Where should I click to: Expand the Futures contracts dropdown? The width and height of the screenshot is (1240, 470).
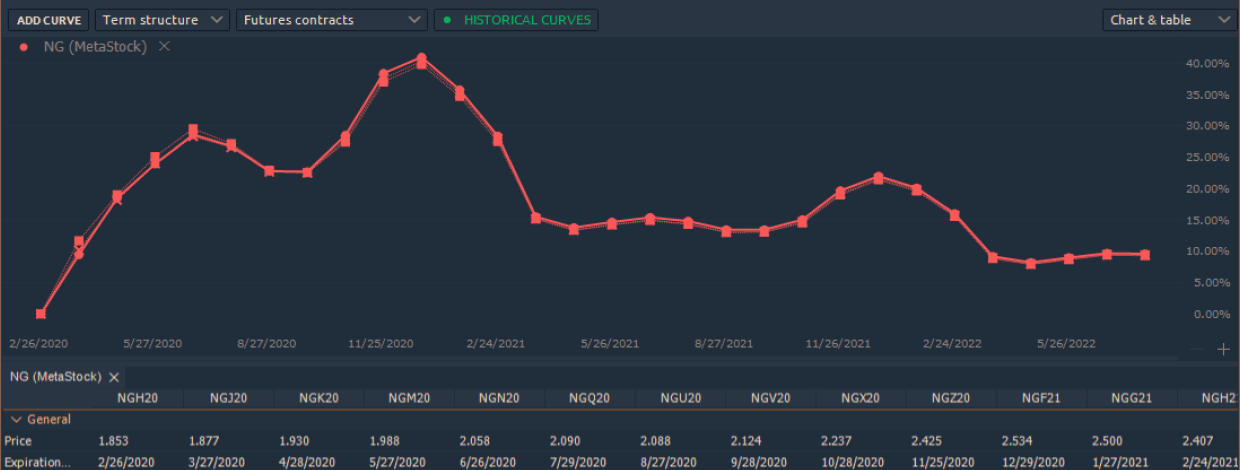[331, 20]
